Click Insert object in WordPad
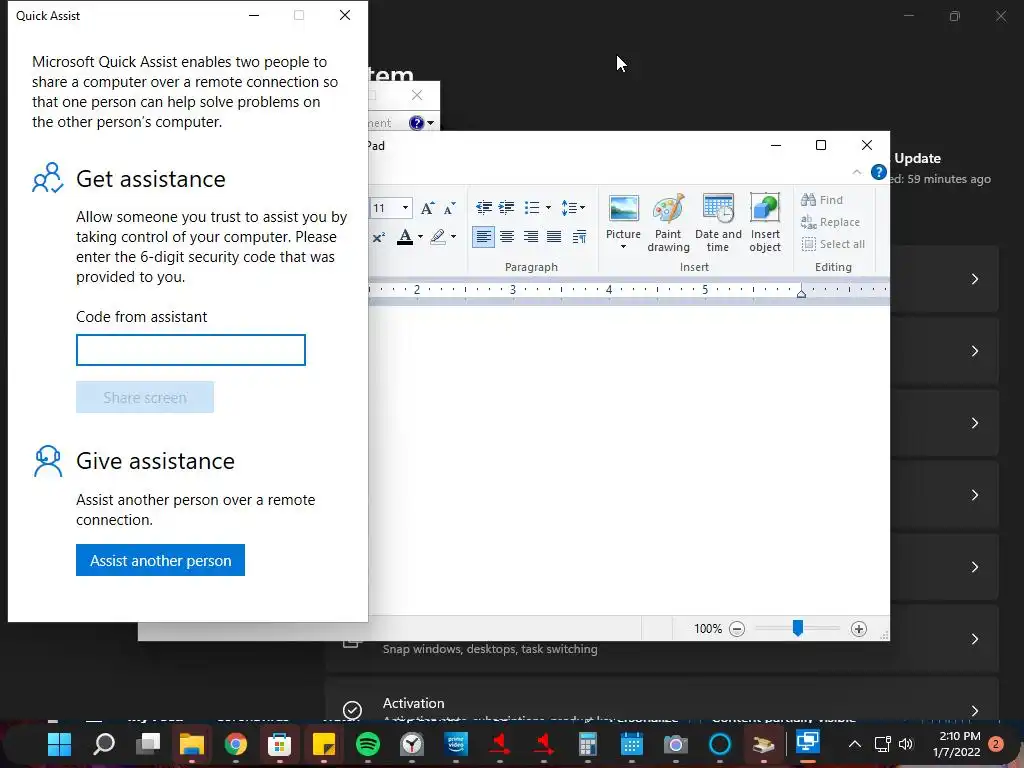The image size is (1024, 768). point(765,222)
